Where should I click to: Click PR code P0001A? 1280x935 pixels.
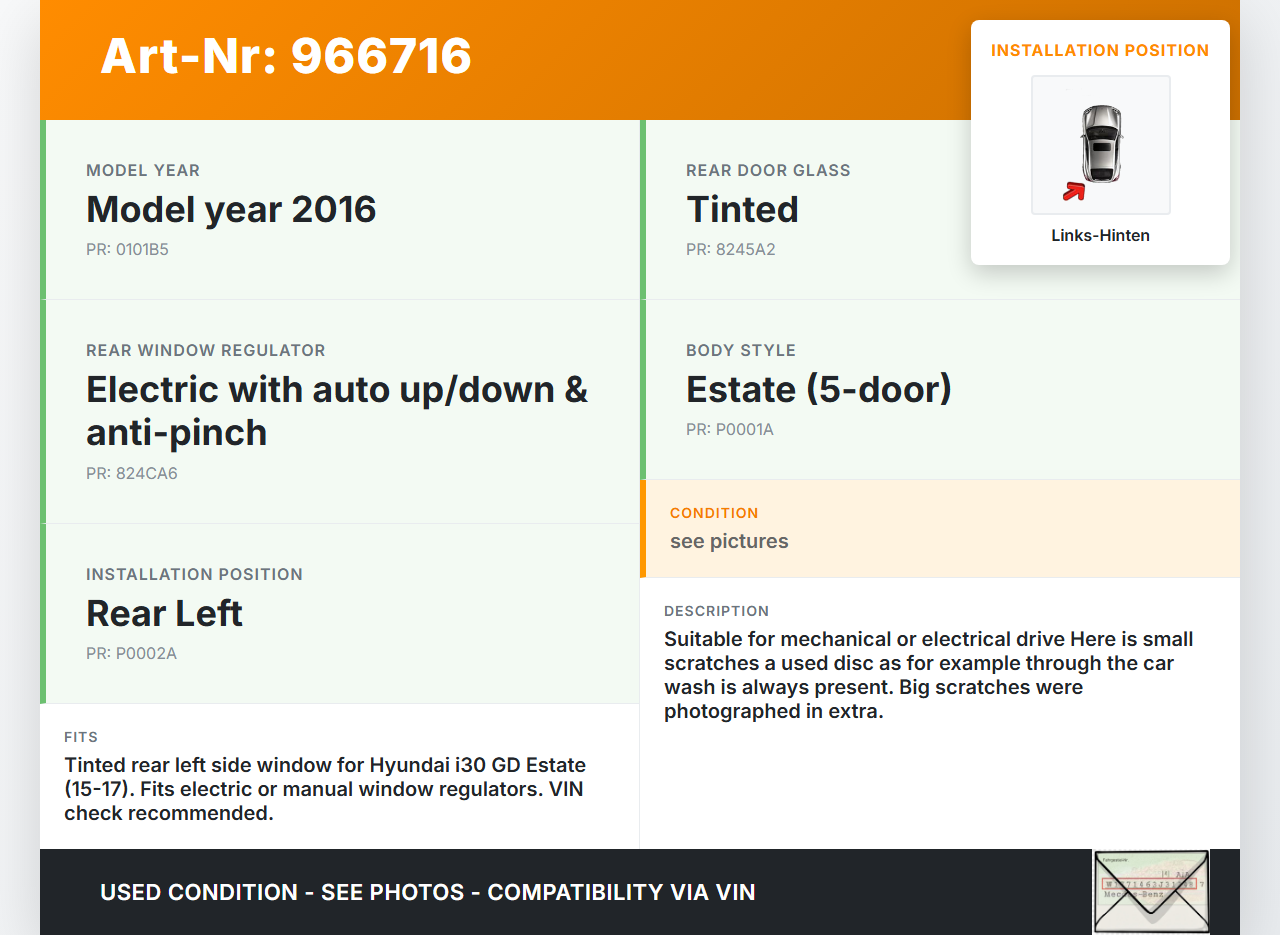click(x=729, y=430)
